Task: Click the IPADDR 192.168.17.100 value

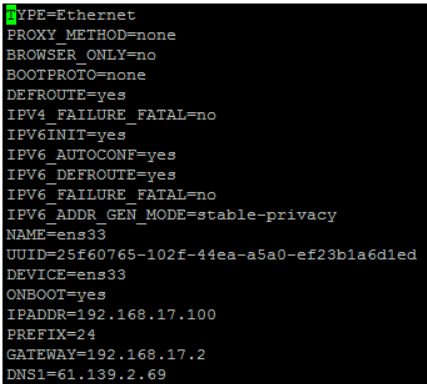Action: [x=146, y=315]
